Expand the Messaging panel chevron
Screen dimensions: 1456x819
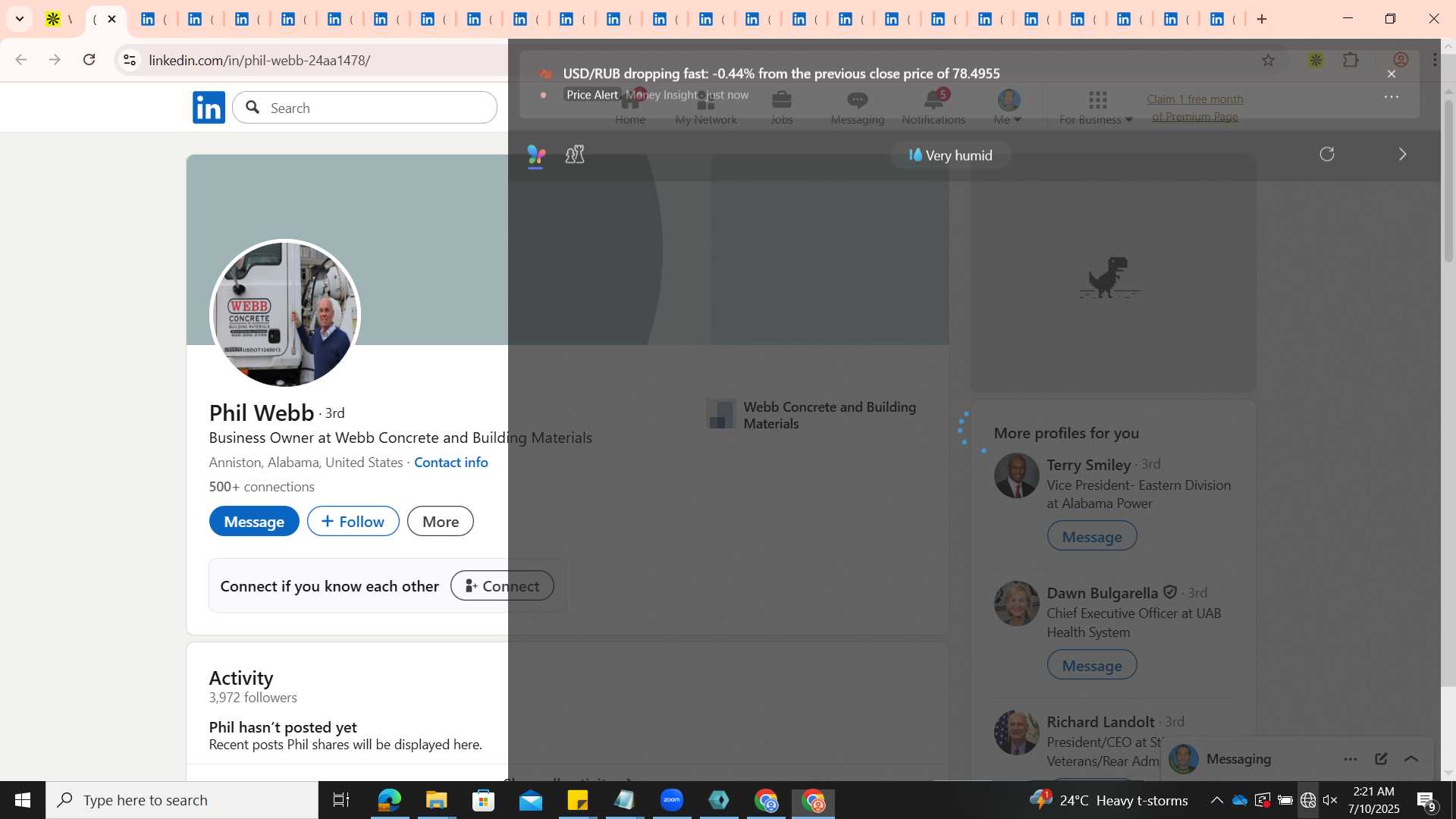click(x=1411, y=759)
